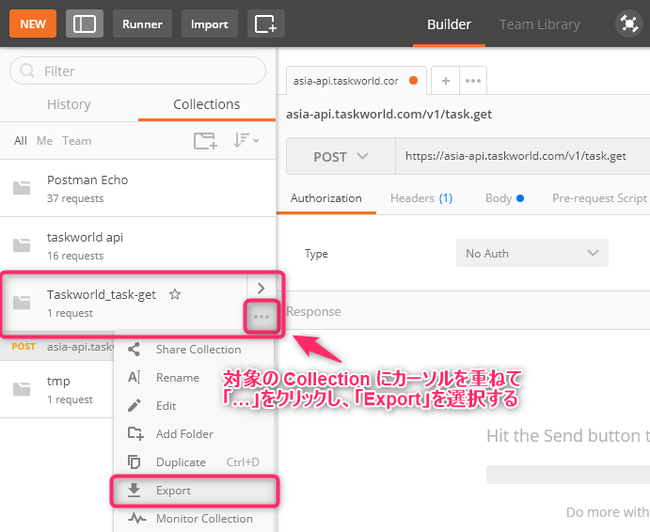Viewport: 650px width, 532px height.
Task: Open the Postman Echo collection
Action: click(x=138, y=188)
